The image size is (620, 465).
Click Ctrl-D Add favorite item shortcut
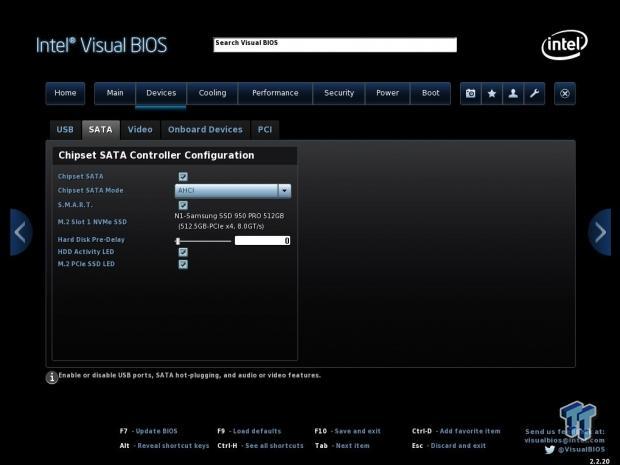pyautogui.click(x=456, y=431)
